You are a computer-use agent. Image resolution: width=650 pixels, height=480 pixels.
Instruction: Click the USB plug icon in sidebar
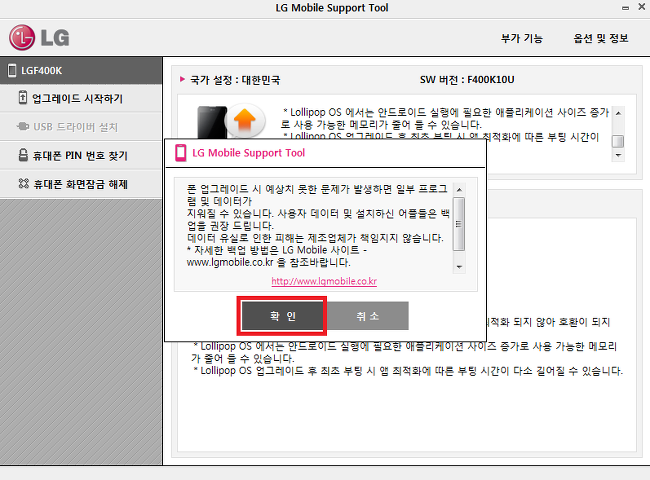click(x=23, y=126)
